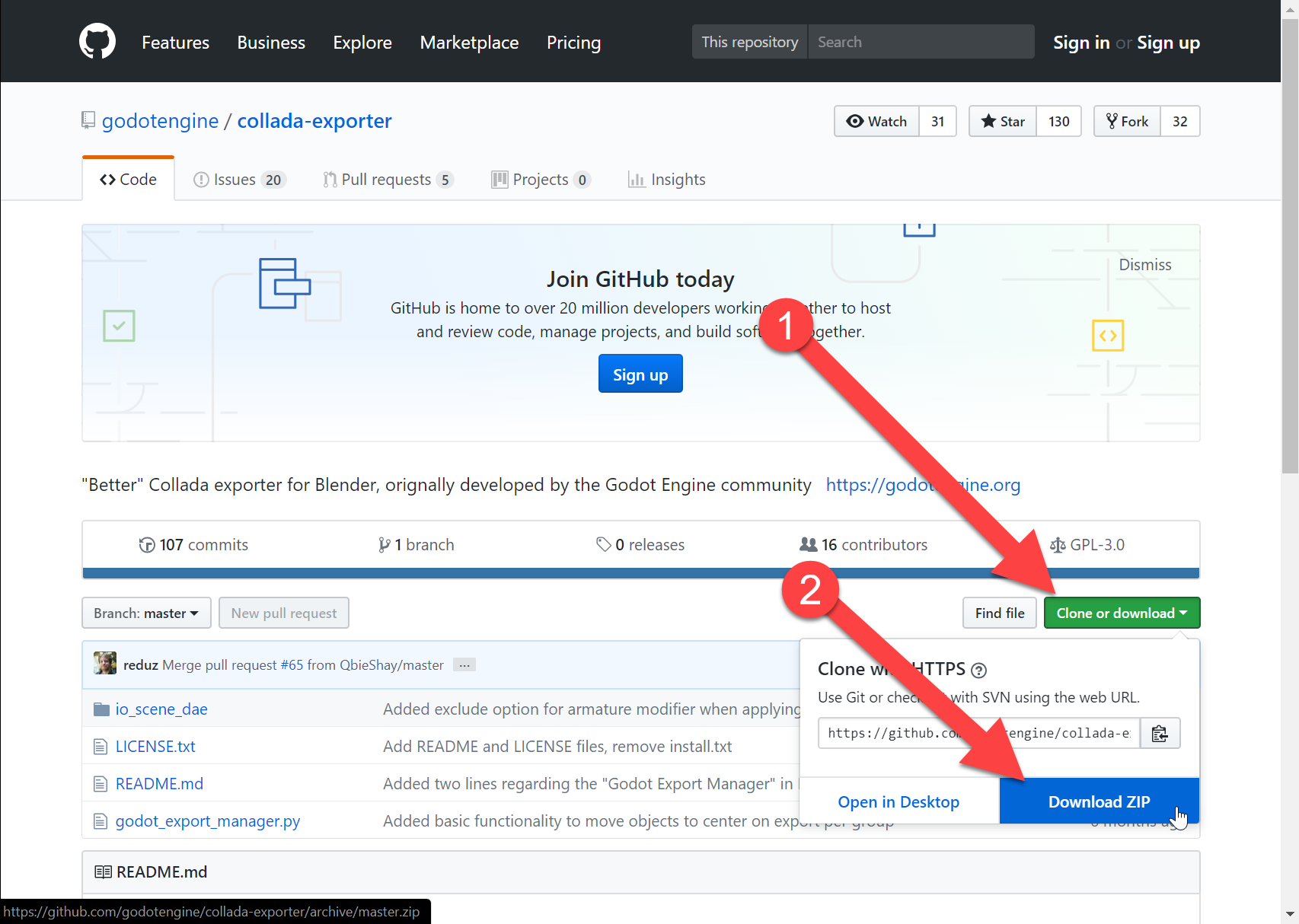1299x924 pixels.
Task: Open README.md file link
Action: point(159,784)
